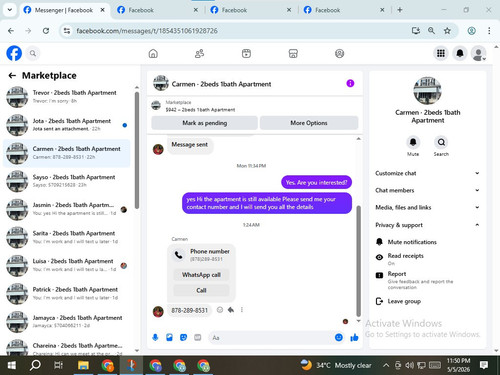Open File Explorer from taskbar
This screenshot has height=375, width=500.
[x=83, y=365]
